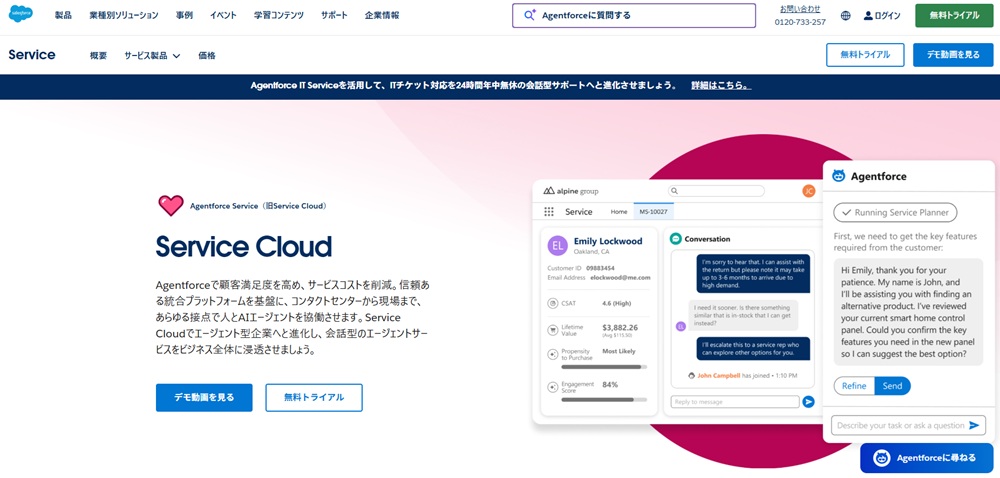Click the Lifetime Value cart icon

point(552,330)
